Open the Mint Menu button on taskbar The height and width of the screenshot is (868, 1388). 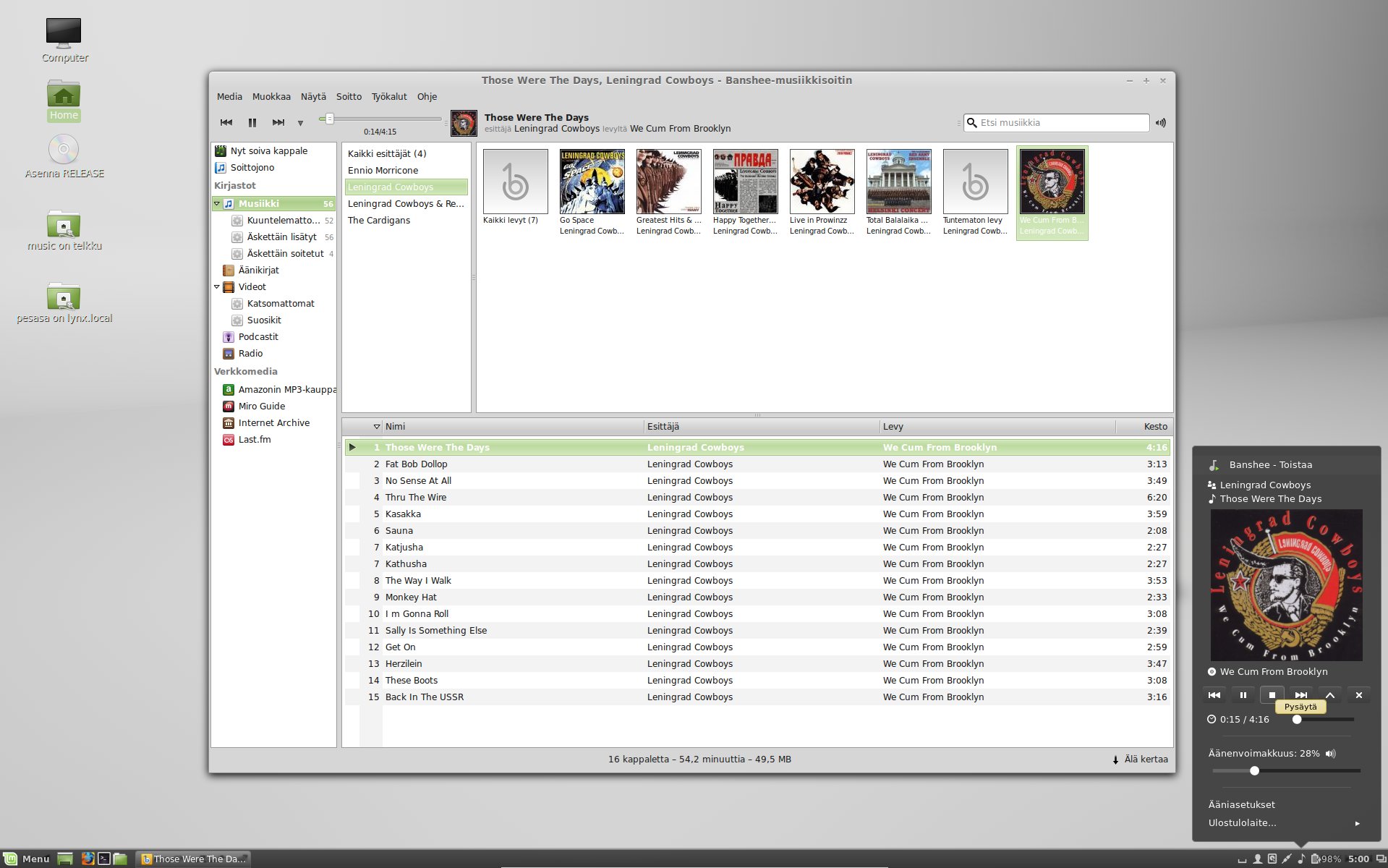[x=27, y=859]
